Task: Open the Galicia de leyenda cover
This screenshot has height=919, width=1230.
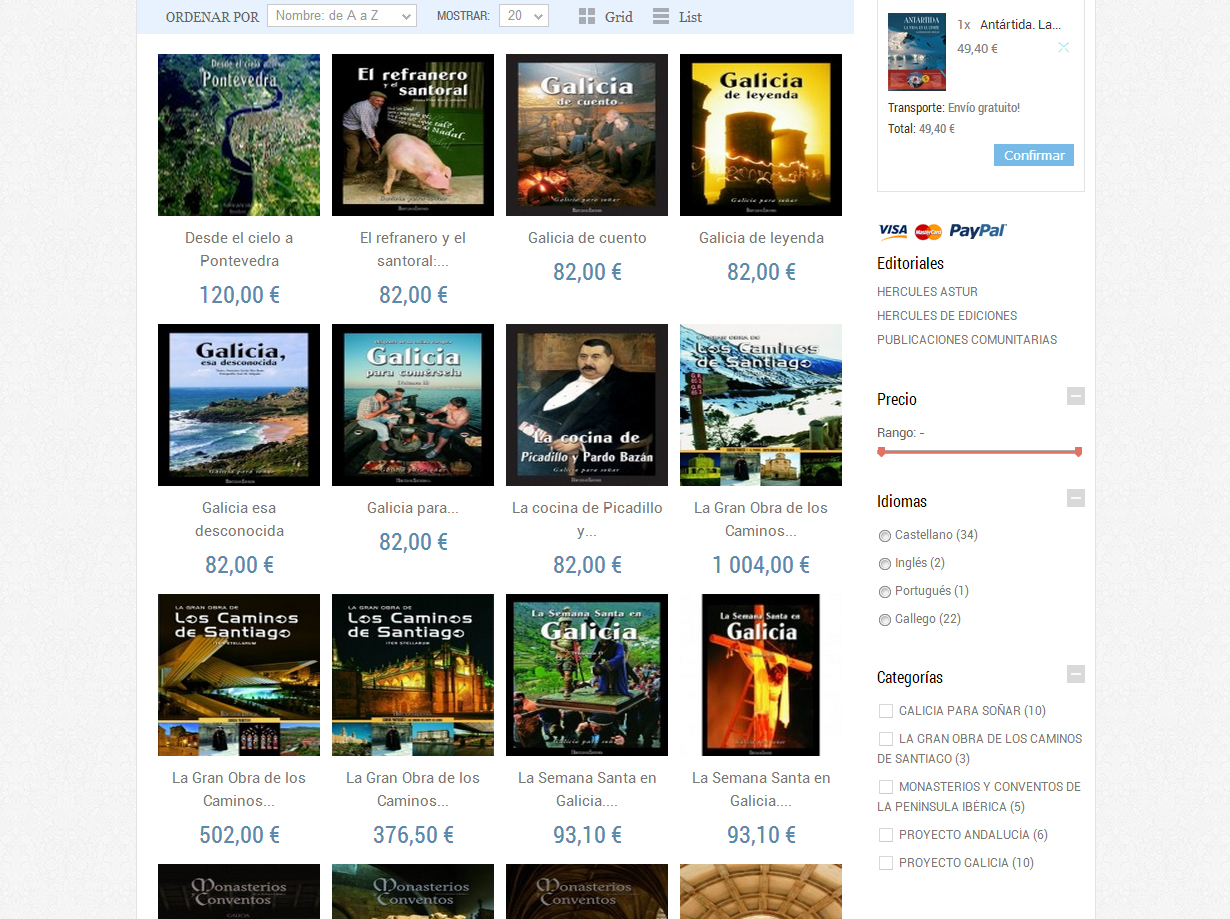Action: [761, 135]
